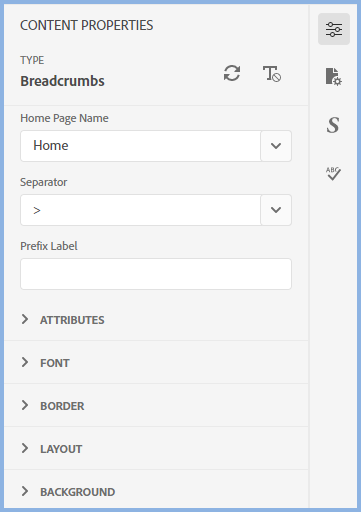Focus the Prefix Label input box
This screenshot has width=361, height=512.
coord(156,274)
